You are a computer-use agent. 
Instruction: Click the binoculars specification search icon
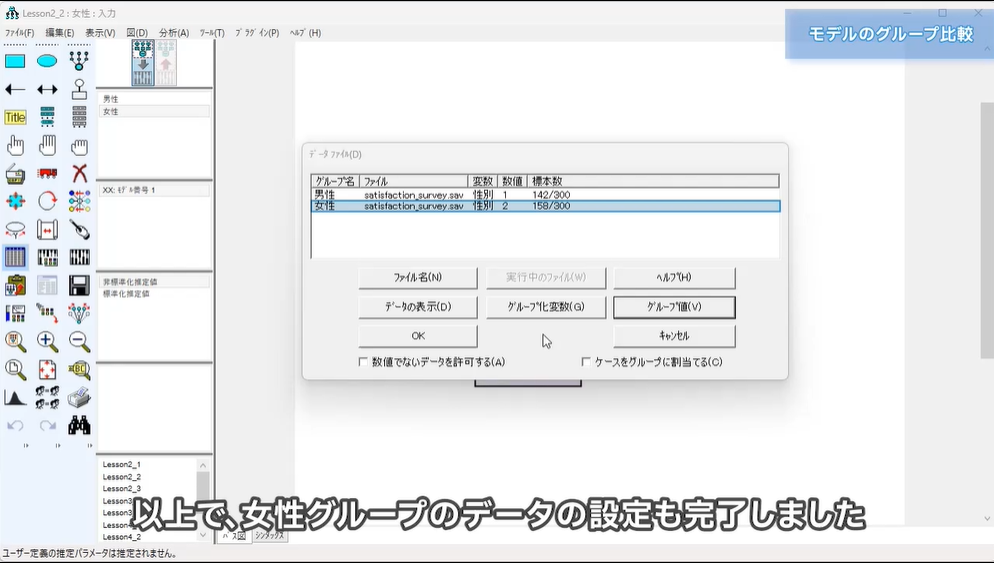coord(79,425)
